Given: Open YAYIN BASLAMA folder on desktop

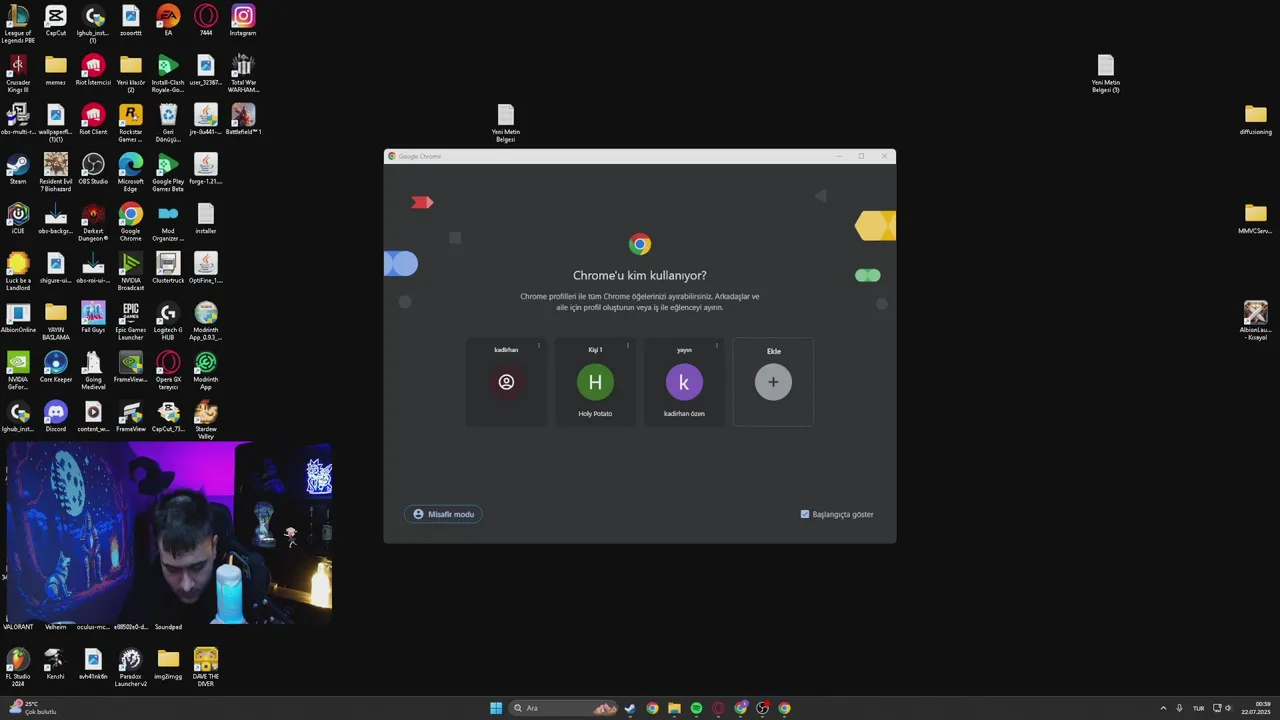Looking at the screenshot, I should click(56, 321).
